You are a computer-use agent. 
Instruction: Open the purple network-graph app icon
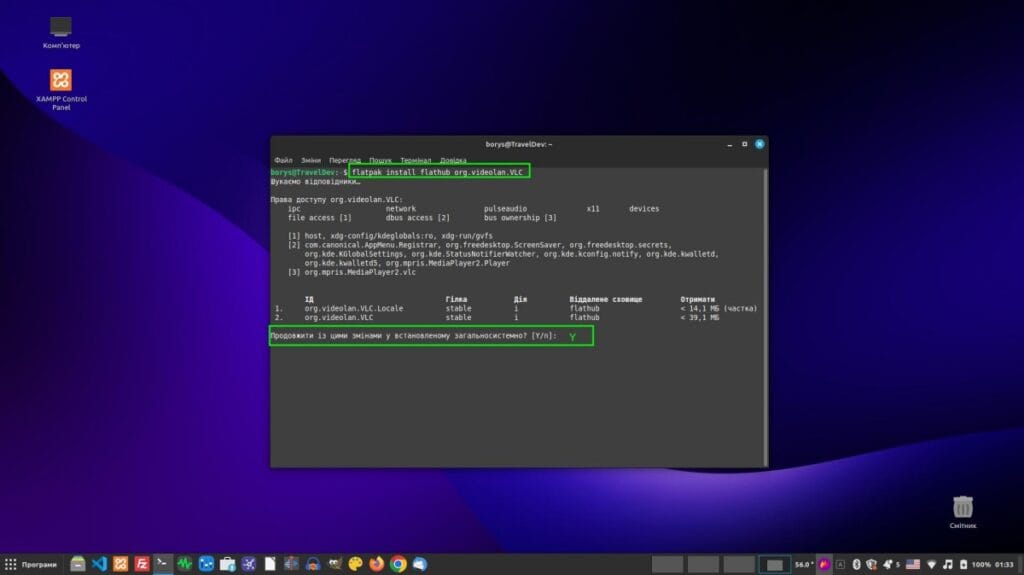coord(249,564)
